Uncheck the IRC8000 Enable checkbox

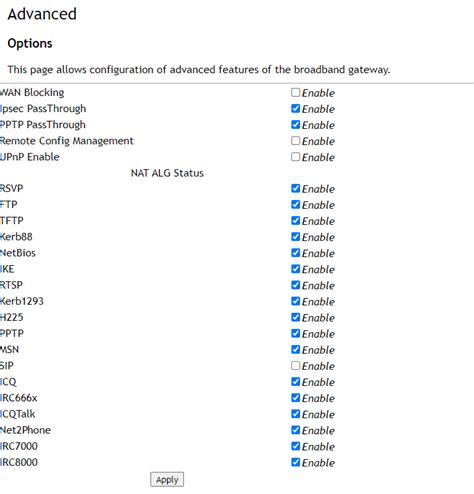pyautogui.click(x=295, y=462)
